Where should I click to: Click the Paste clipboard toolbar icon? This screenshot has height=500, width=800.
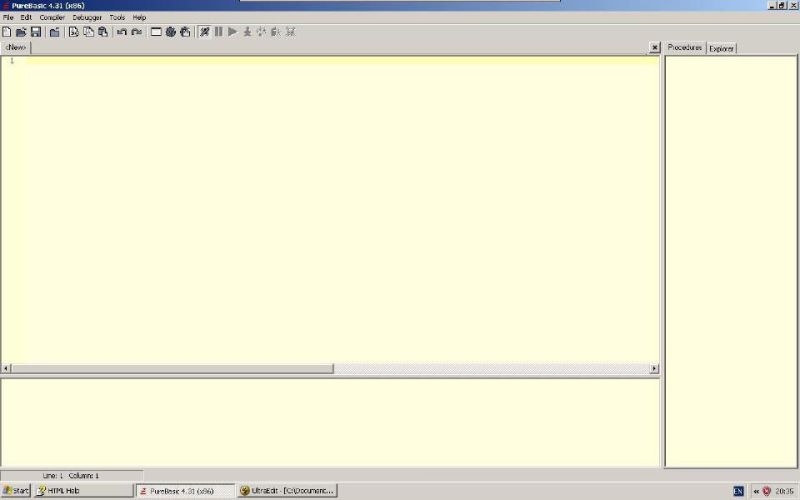(x=103, y=32)
